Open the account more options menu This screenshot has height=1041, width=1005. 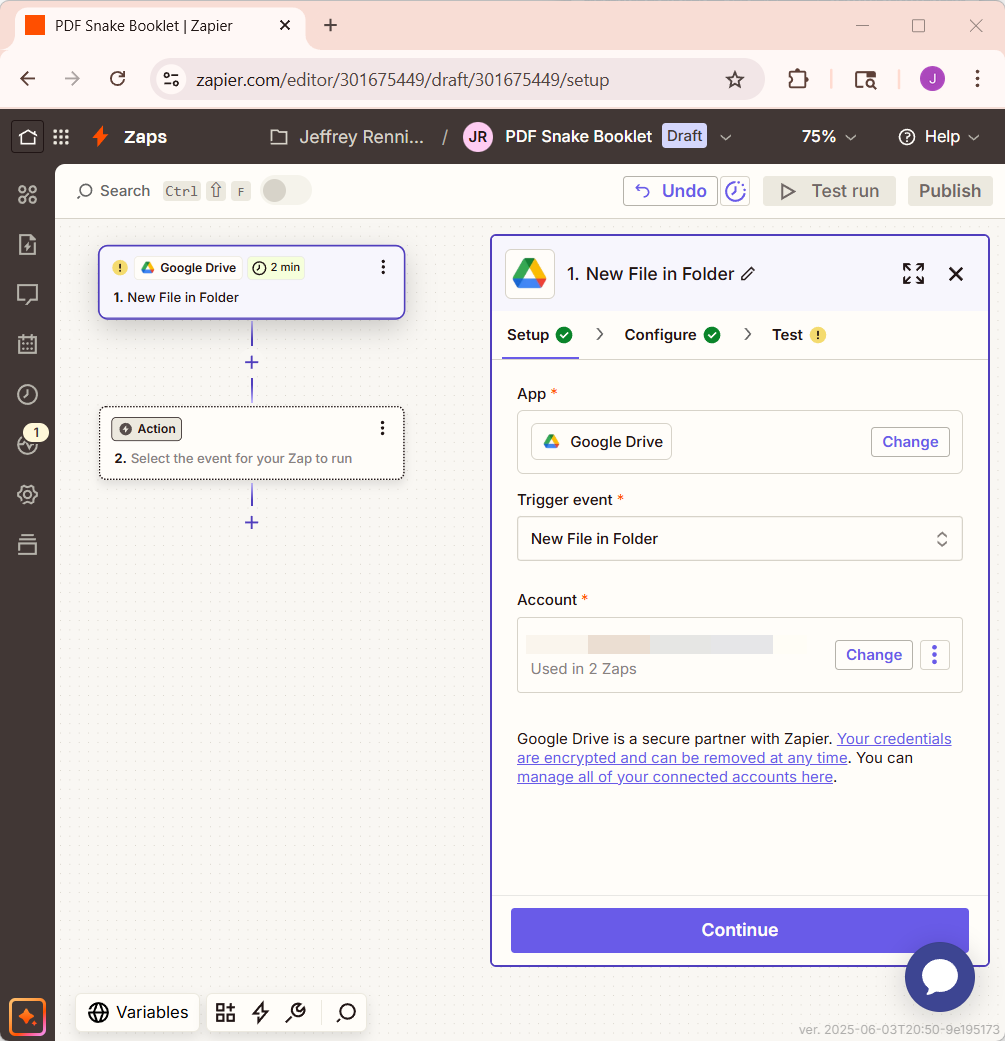pos(935,655)
